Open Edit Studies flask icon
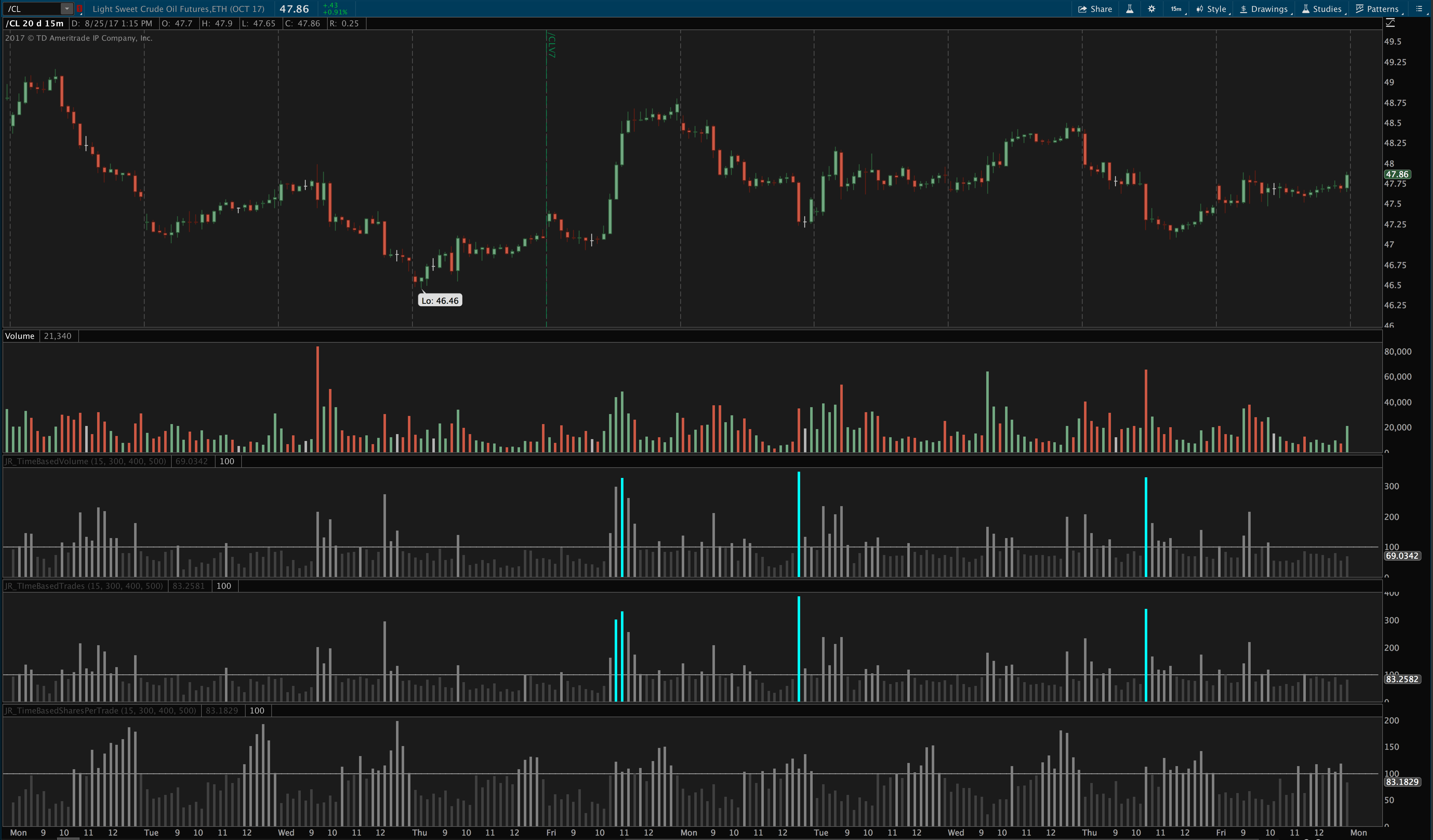1433x840 pixels. [1129, 8]
